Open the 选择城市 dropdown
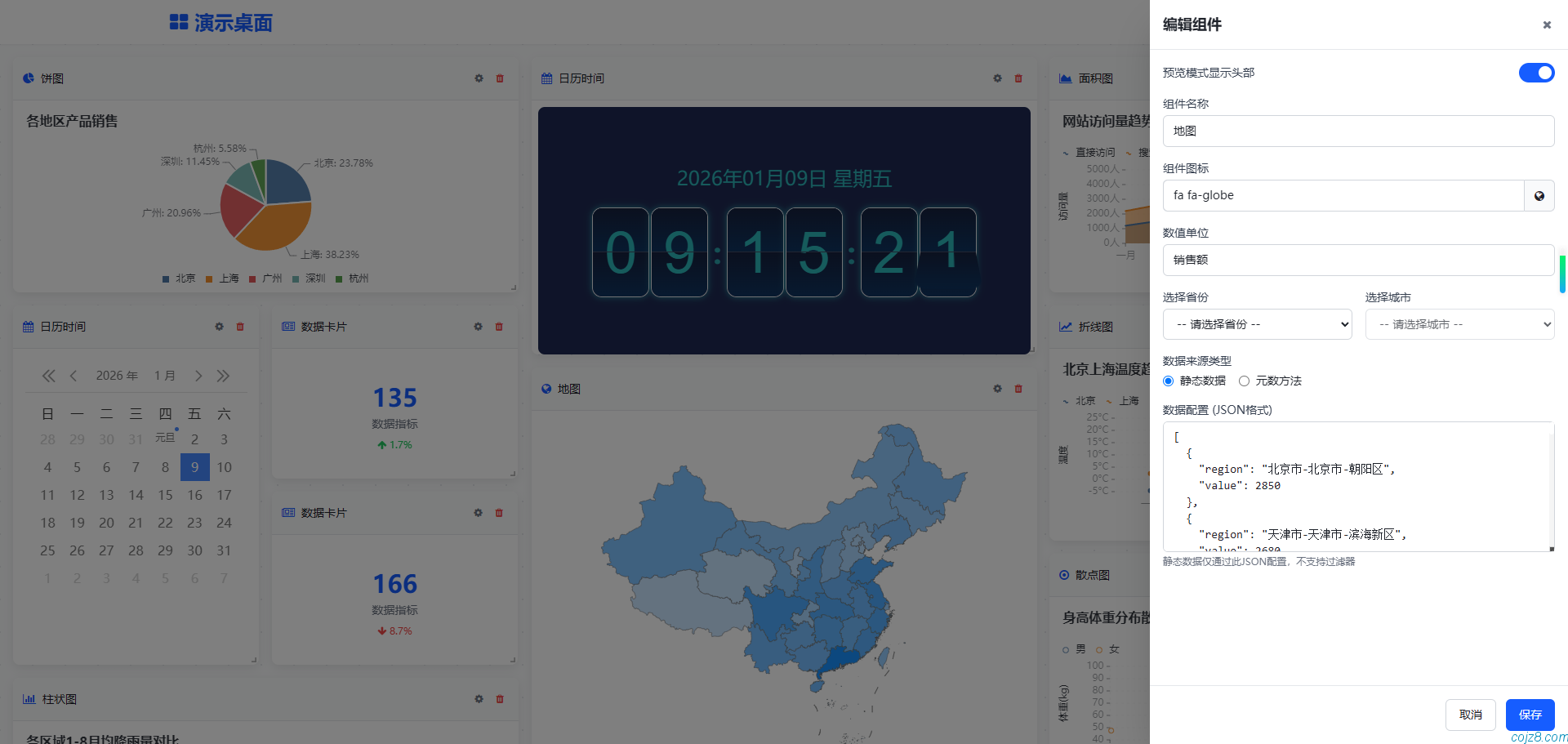This screenshot has height=744, width=1568. [x=1459, y=324]
